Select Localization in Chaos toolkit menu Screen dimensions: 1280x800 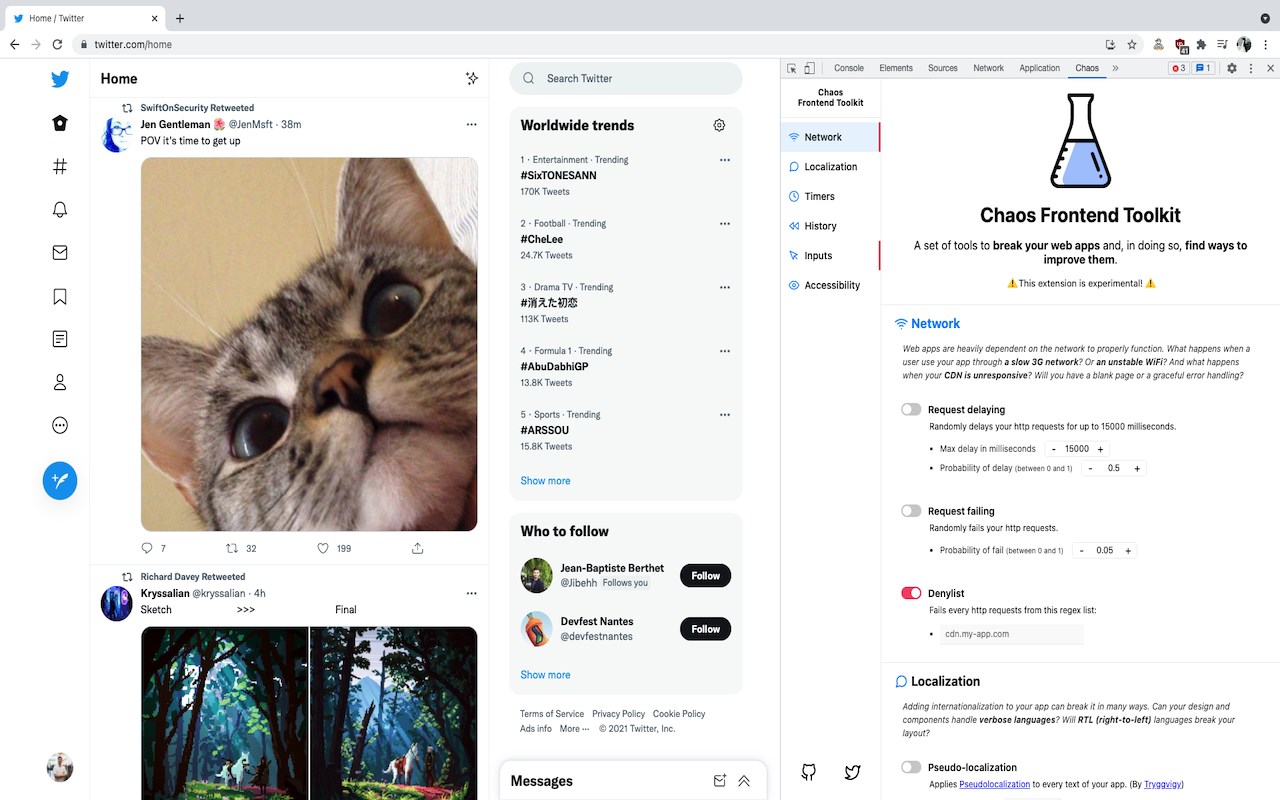click(830, 167)
